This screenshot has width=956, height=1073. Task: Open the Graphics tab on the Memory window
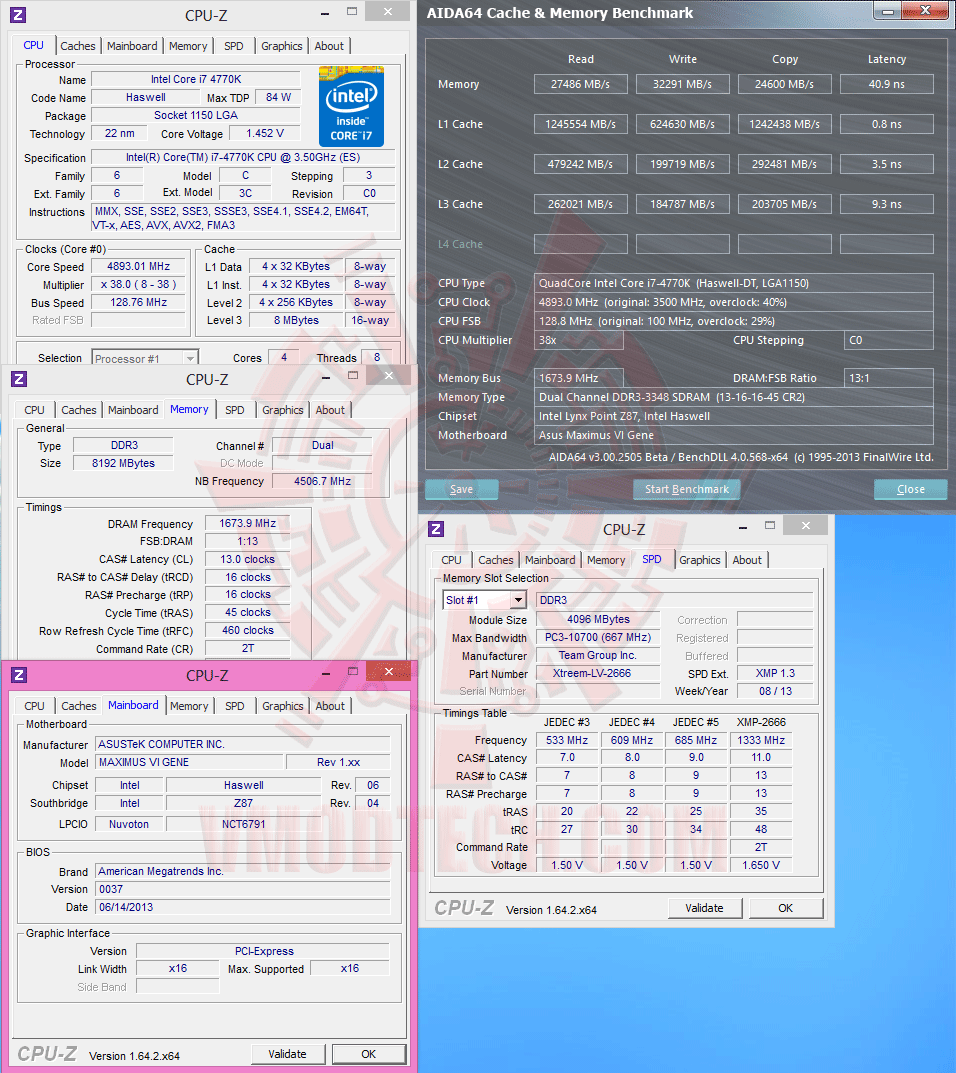pos(282,409)
